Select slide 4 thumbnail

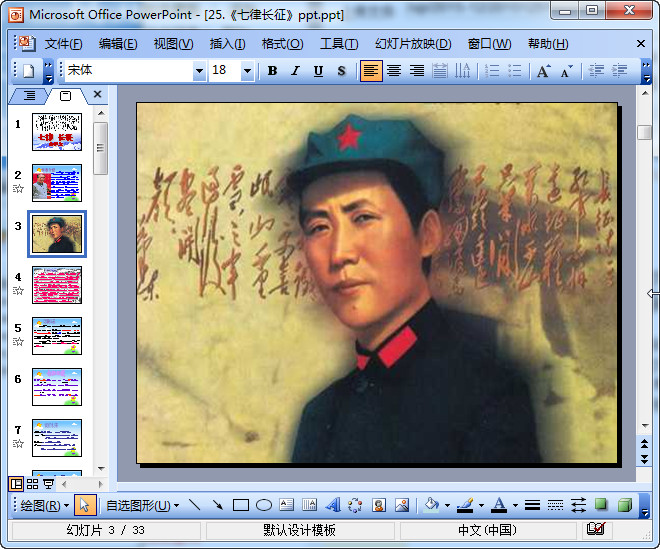point(57,285)
